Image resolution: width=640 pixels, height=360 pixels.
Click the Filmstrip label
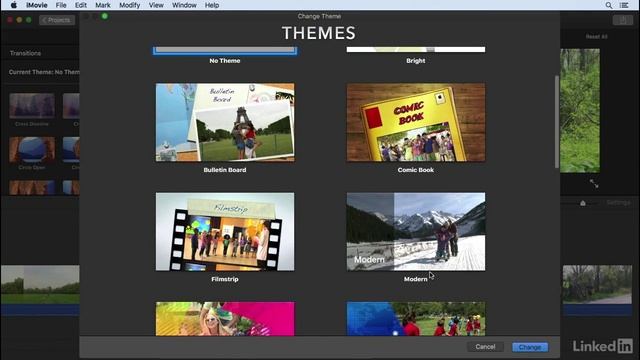(x=225, y=279)
